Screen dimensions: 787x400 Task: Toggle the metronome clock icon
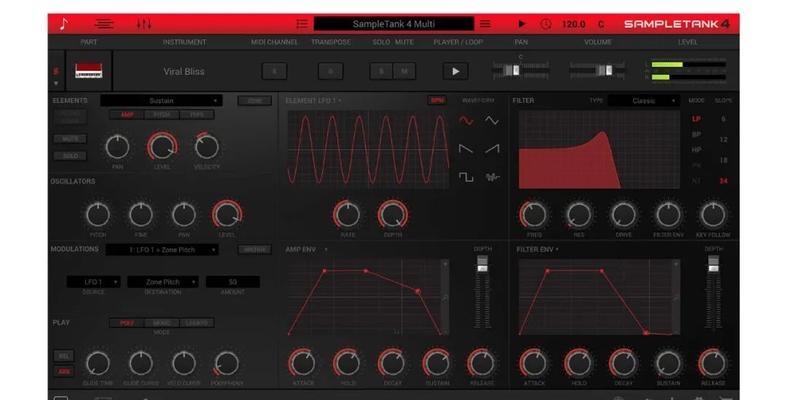[546, 24]
